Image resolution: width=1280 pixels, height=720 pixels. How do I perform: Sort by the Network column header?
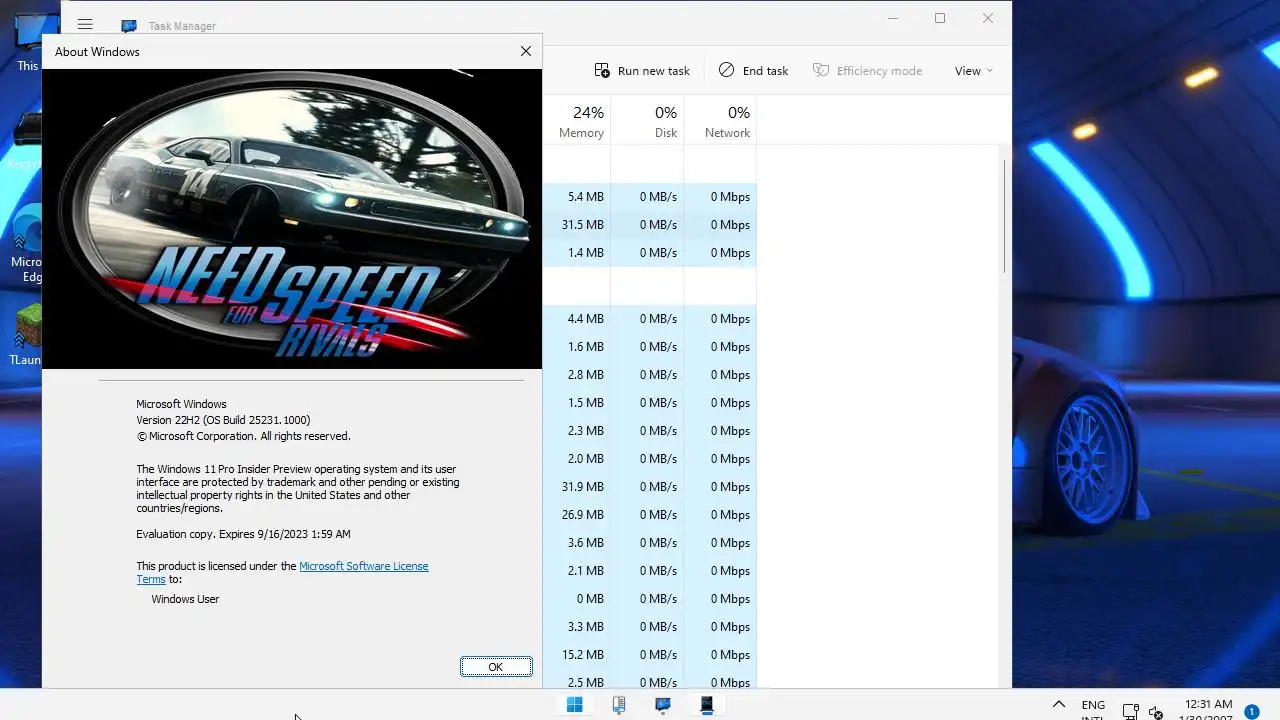[720, 121]
